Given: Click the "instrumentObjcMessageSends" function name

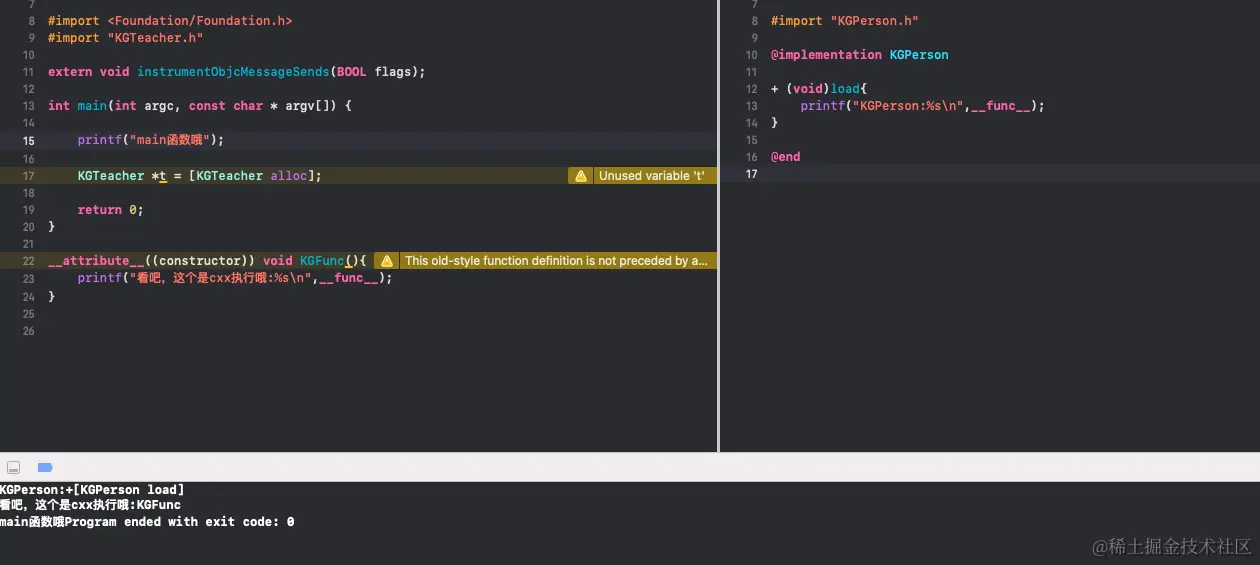Looking at the screenshot, I should click(233, 72).
